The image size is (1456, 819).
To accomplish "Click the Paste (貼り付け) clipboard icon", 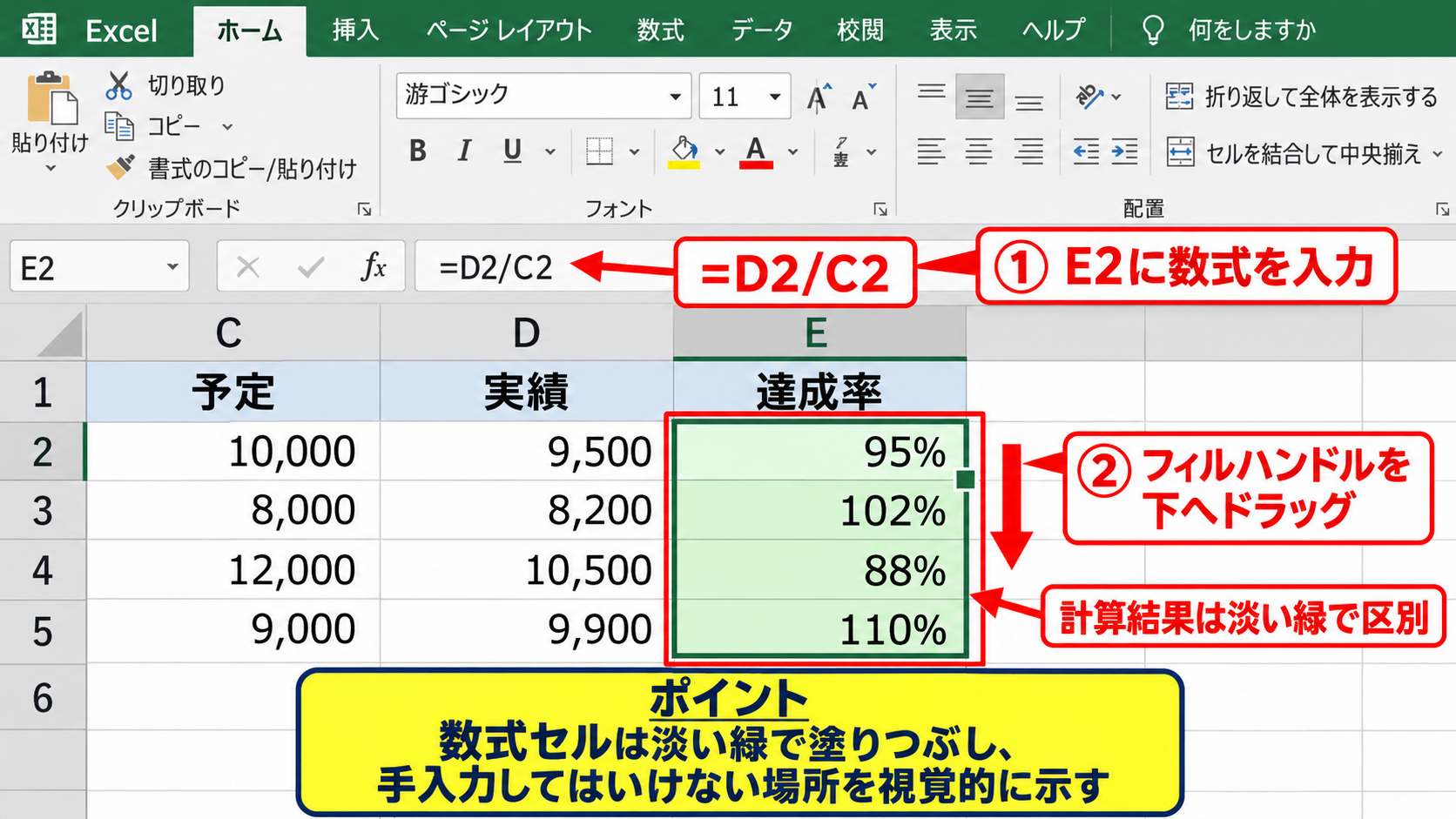I will point(51,97).
